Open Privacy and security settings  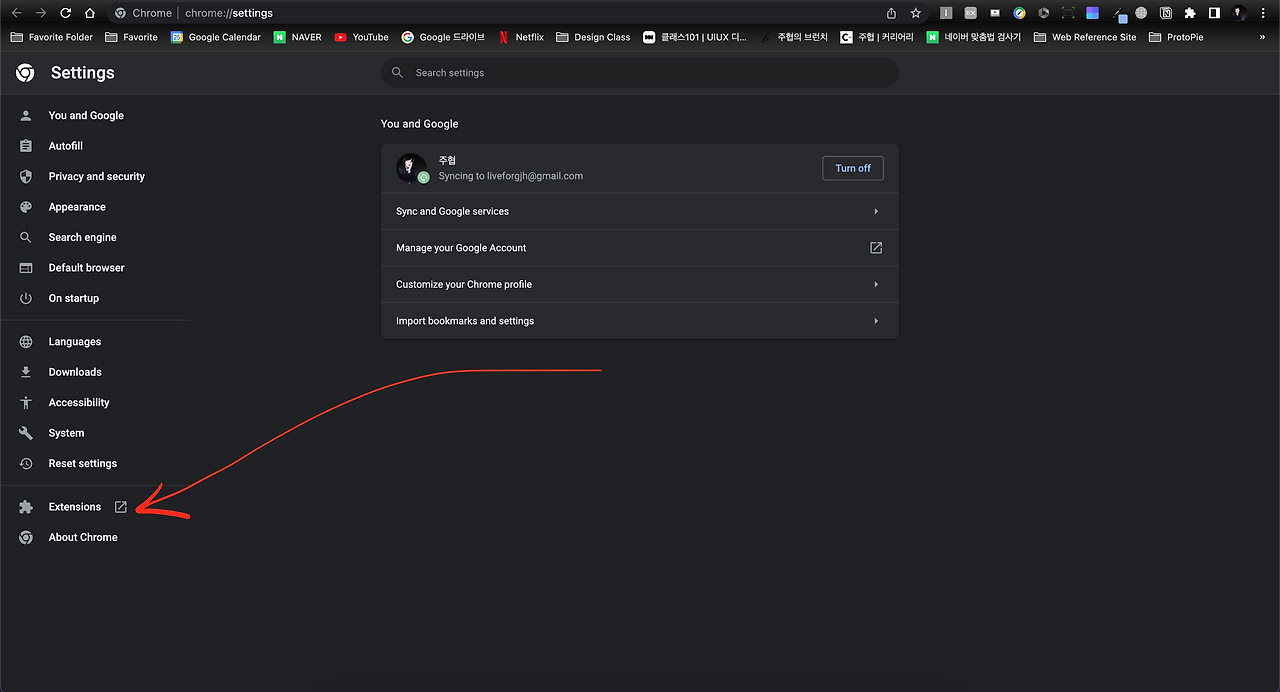tap(96, 176)
